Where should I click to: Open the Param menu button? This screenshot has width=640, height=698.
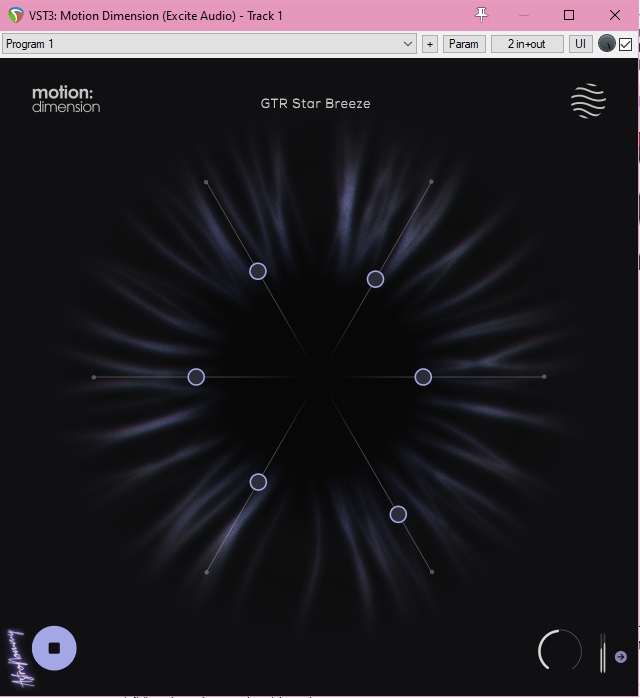coord(464,44)
